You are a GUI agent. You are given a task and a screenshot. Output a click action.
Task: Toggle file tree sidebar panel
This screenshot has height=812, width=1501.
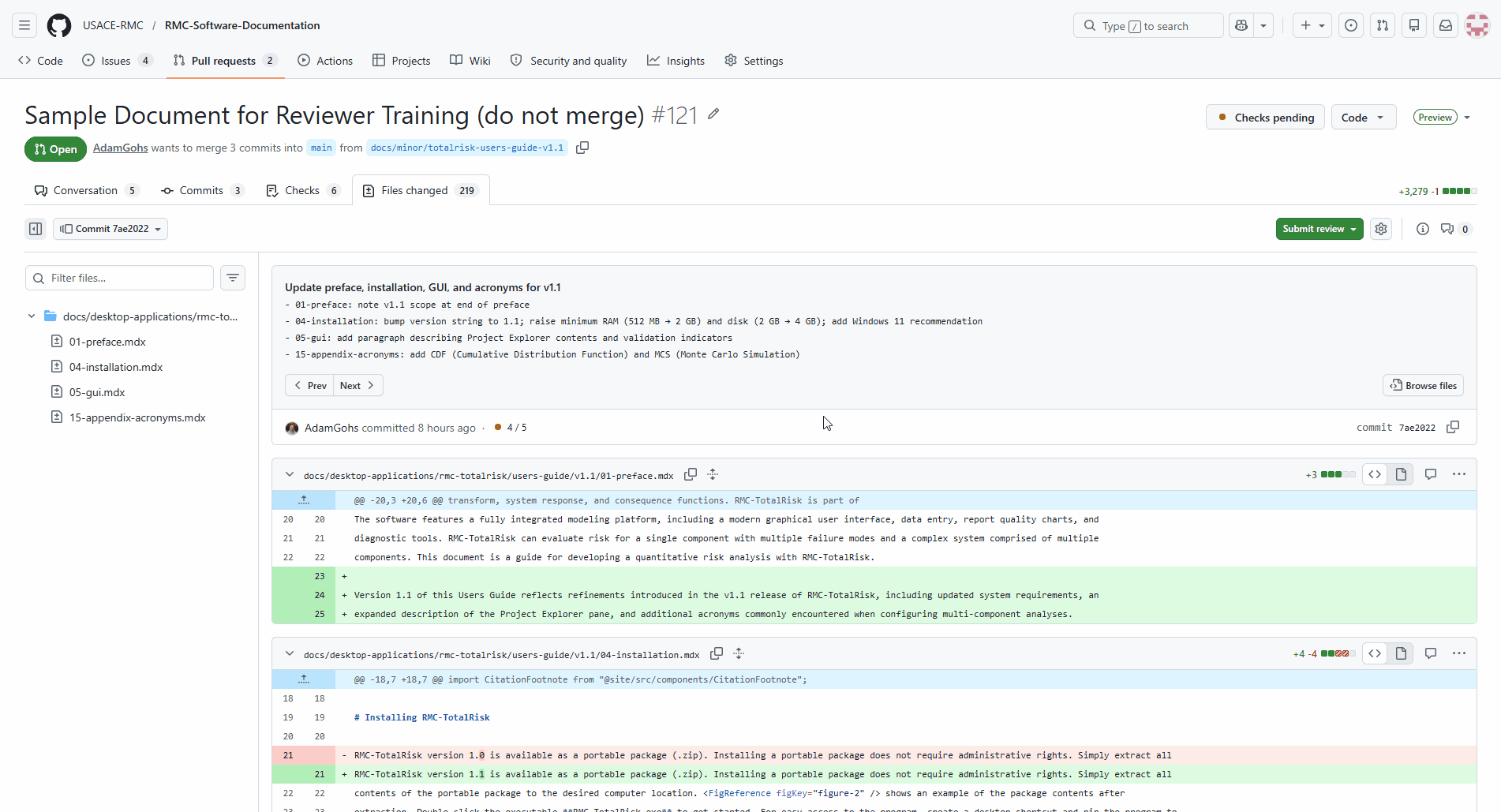pos(36,229)
